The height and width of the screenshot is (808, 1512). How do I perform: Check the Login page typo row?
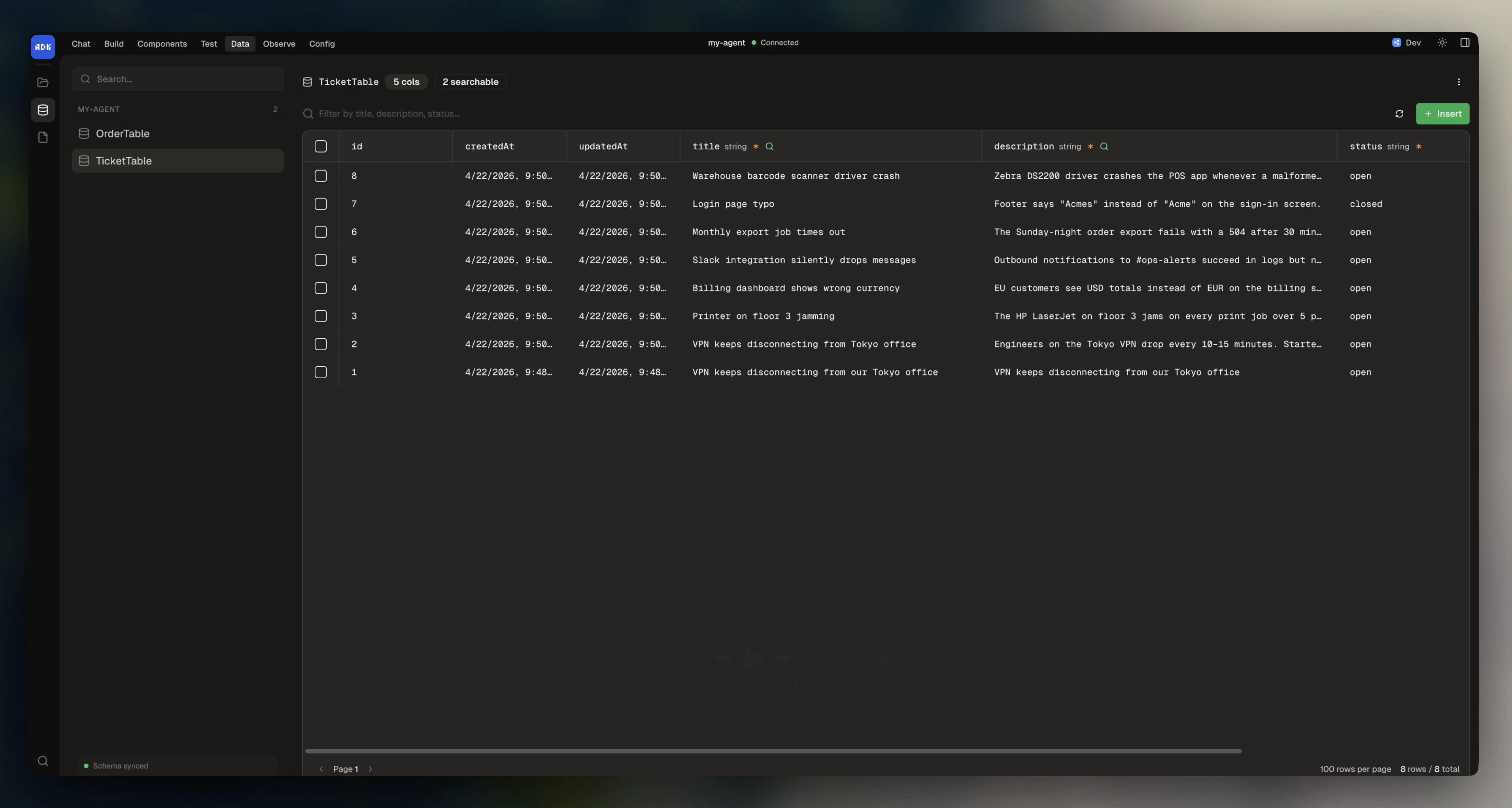pos(321,204)
